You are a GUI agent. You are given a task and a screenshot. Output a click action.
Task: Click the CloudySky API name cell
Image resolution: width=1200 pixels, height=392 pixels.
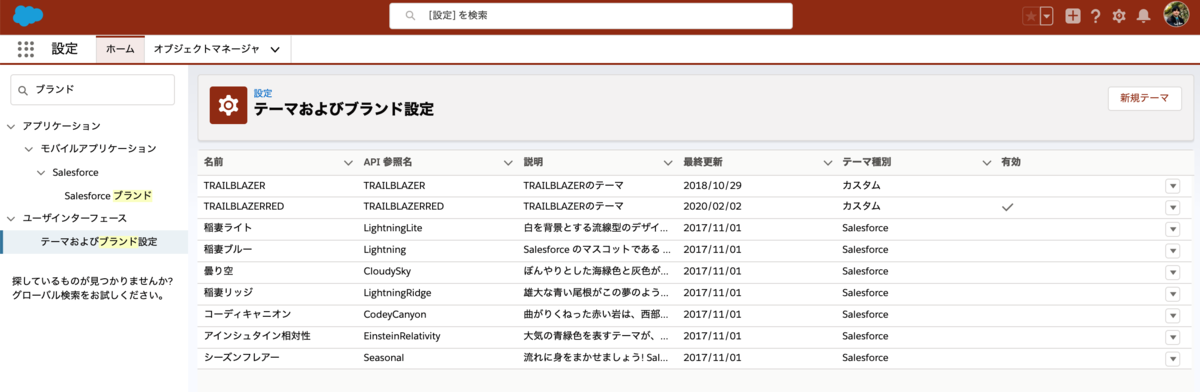[x=387, y=271]
